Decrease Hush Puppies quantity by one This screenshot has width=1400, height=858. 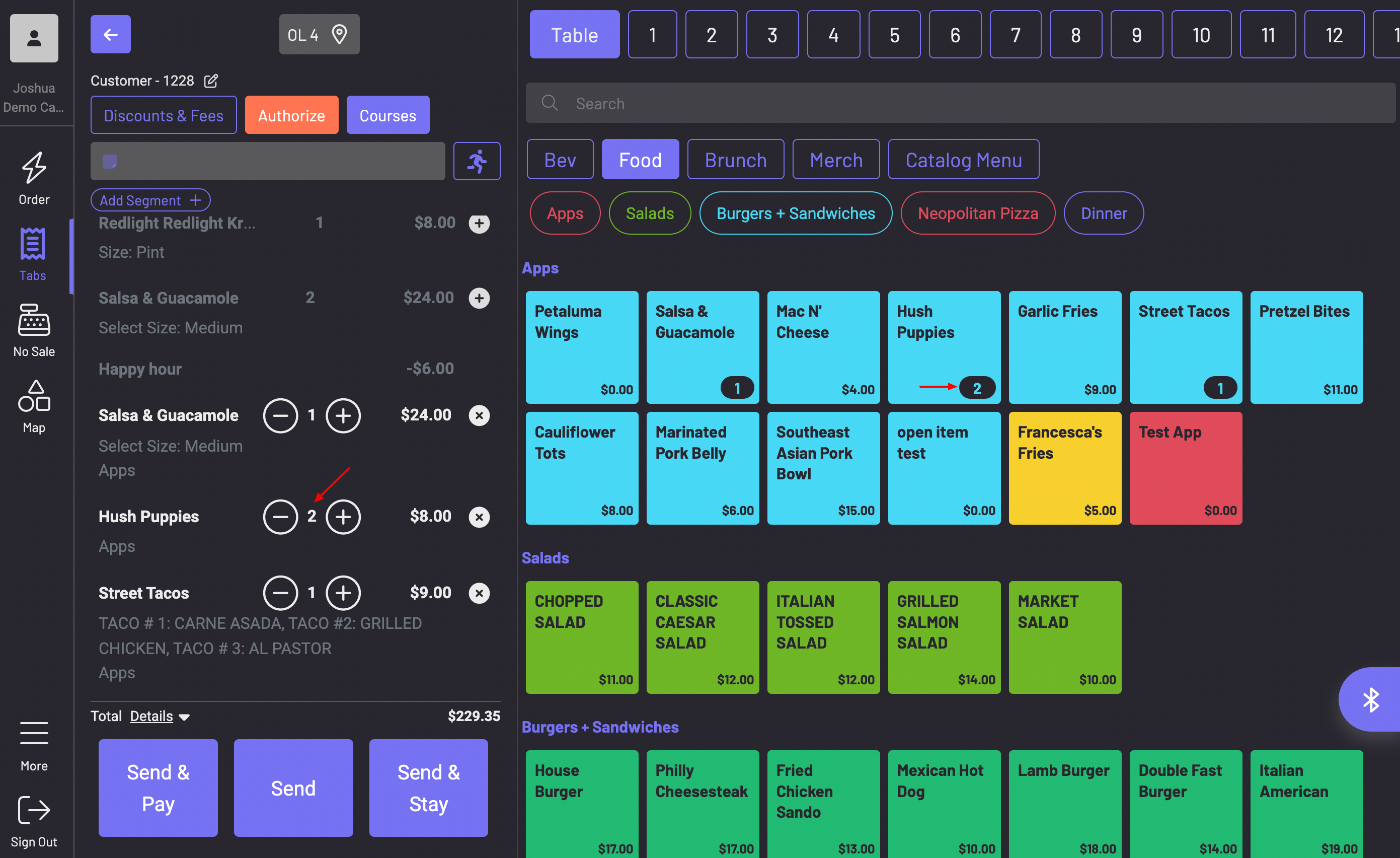pos(280,517)
